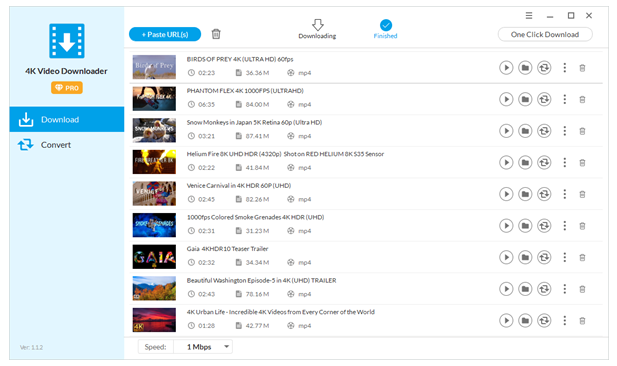Image resolution: width=617 pixels, height=366 pixels.
Task: Open folder for Beautiful Washington video
Action: pyautogui.click(x=525, y=289)
